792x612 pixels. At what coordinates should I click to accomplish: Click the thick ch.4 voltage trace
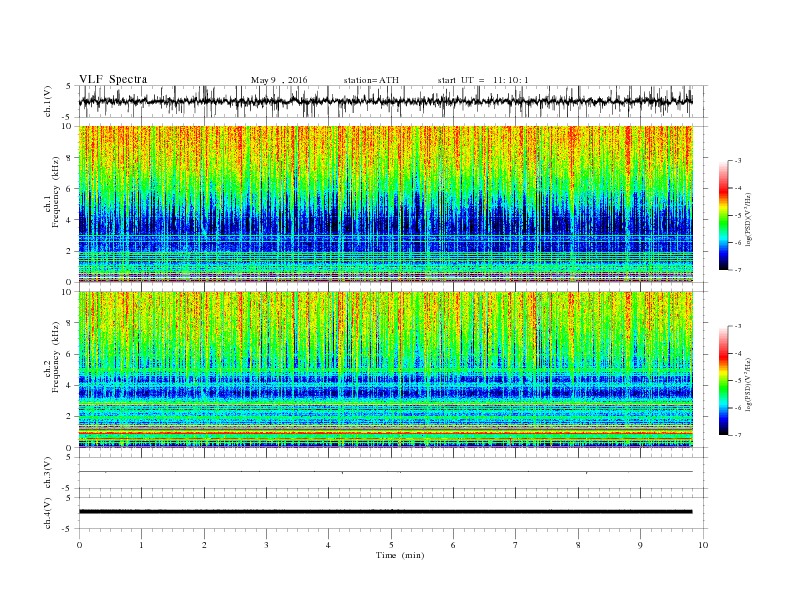pos(385,512)
